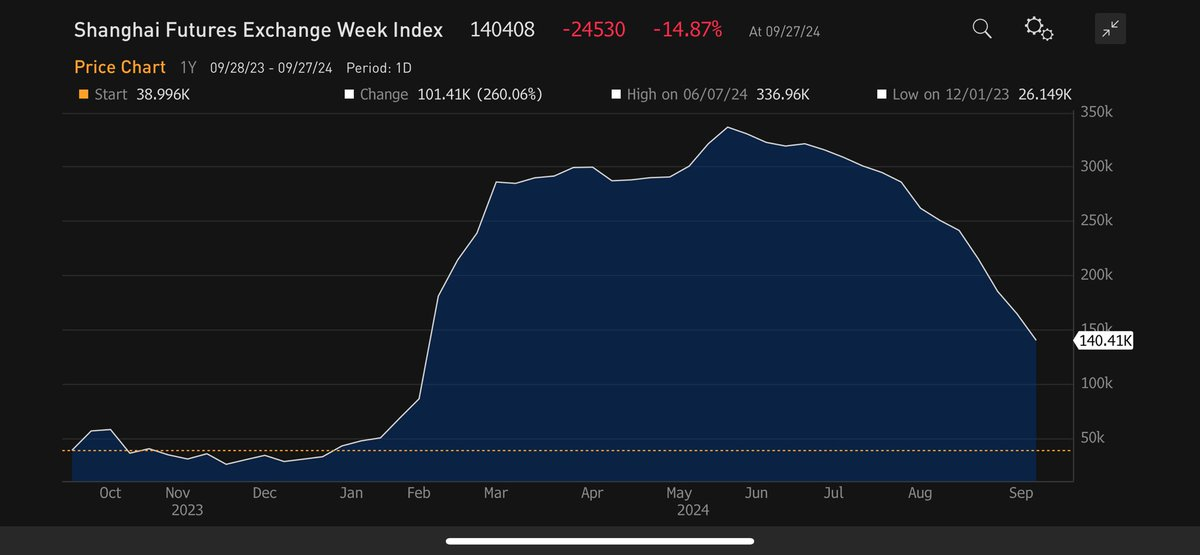
Task: Click the last price 140408
Action: [503, 30]
